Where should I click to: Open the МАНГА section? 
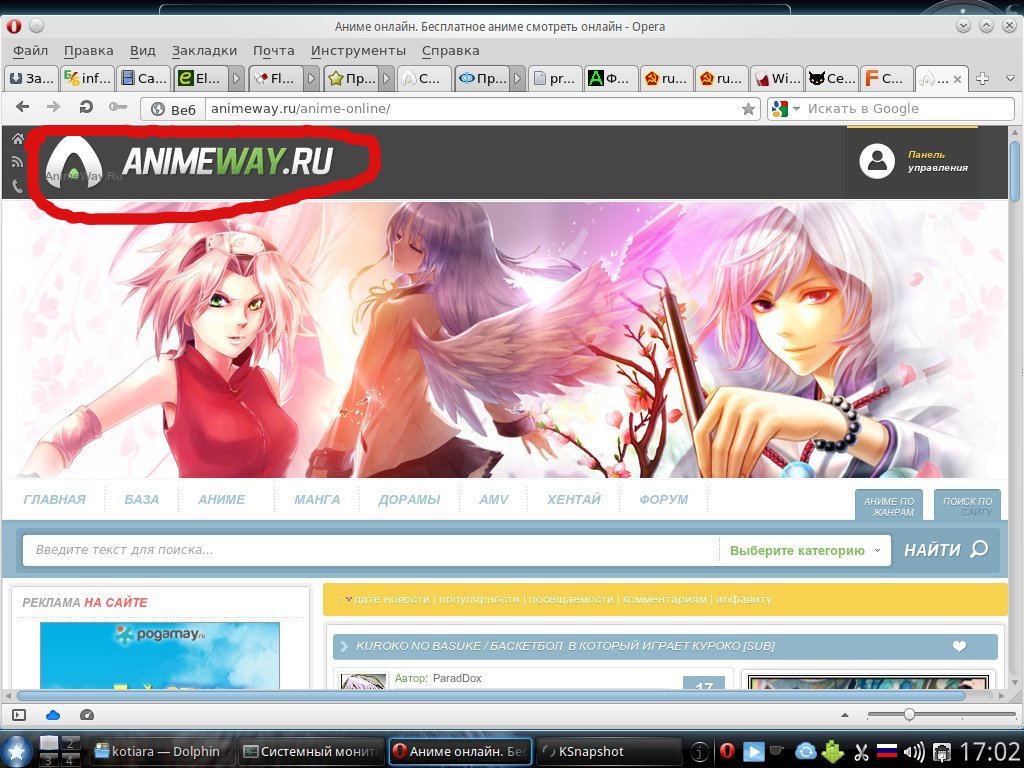pos(317,500)
